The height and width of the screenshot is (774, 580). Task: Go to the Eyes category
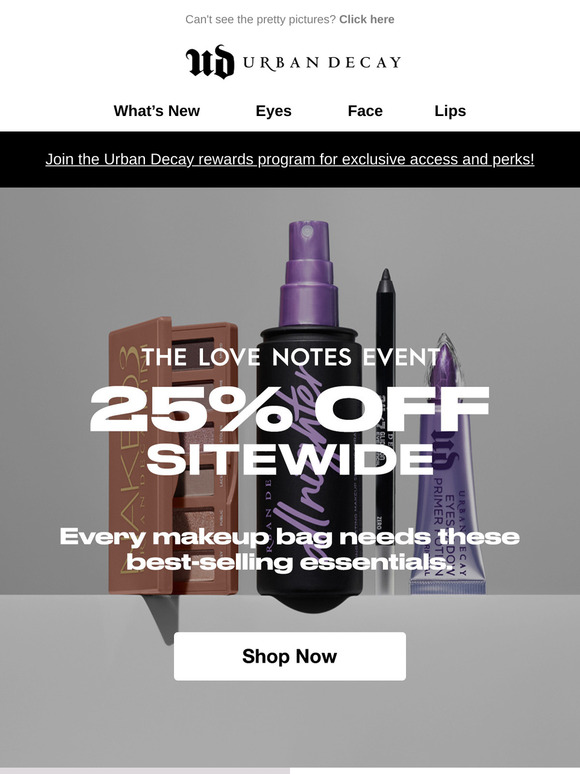(273, 111)
